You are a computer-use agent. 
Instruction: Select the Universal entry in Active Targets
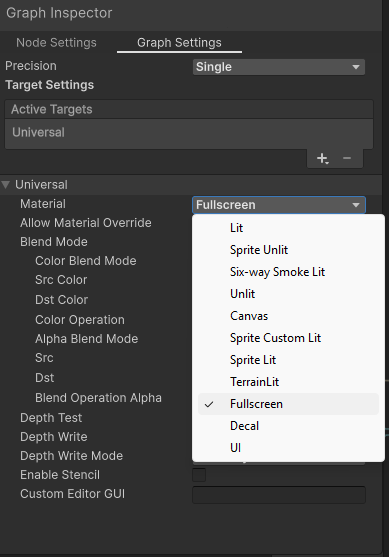pyautogui.click(x=189, y=133)
